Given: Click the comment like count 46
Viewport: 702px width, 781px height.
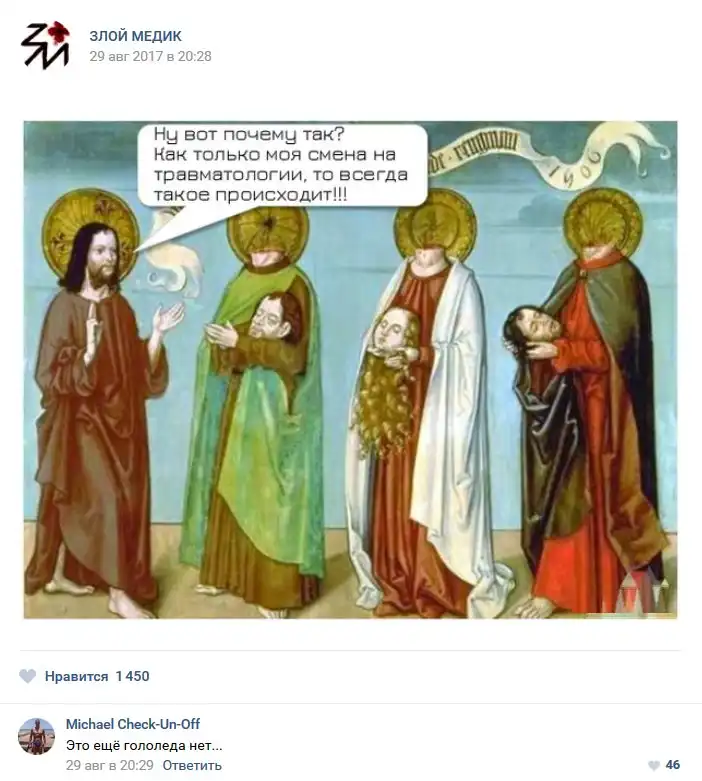Looking at the screenshot, I should [x=673, y=765].
